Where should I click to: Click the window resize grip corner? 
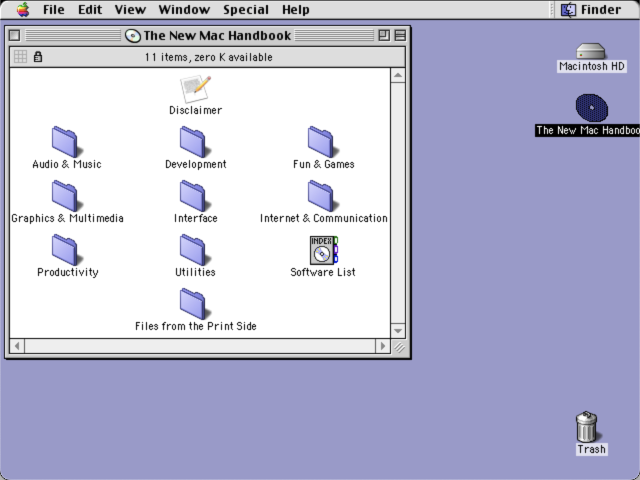(x=398, y=347)
